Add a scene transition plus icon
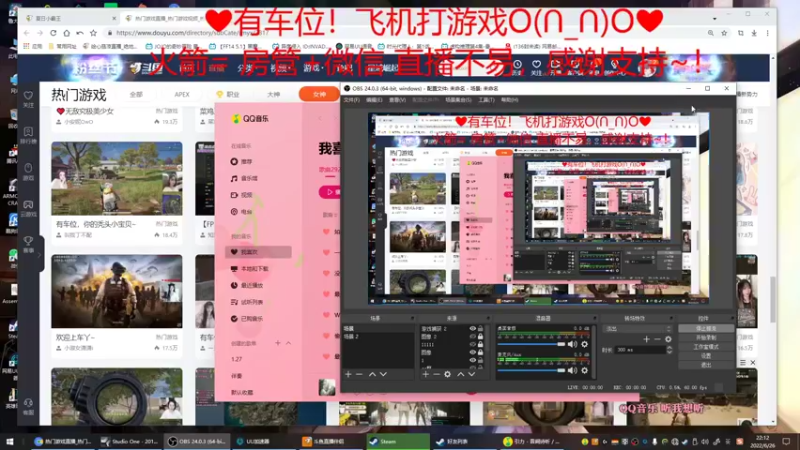Viewport: 800px width, 450px height. coord(646,339)
